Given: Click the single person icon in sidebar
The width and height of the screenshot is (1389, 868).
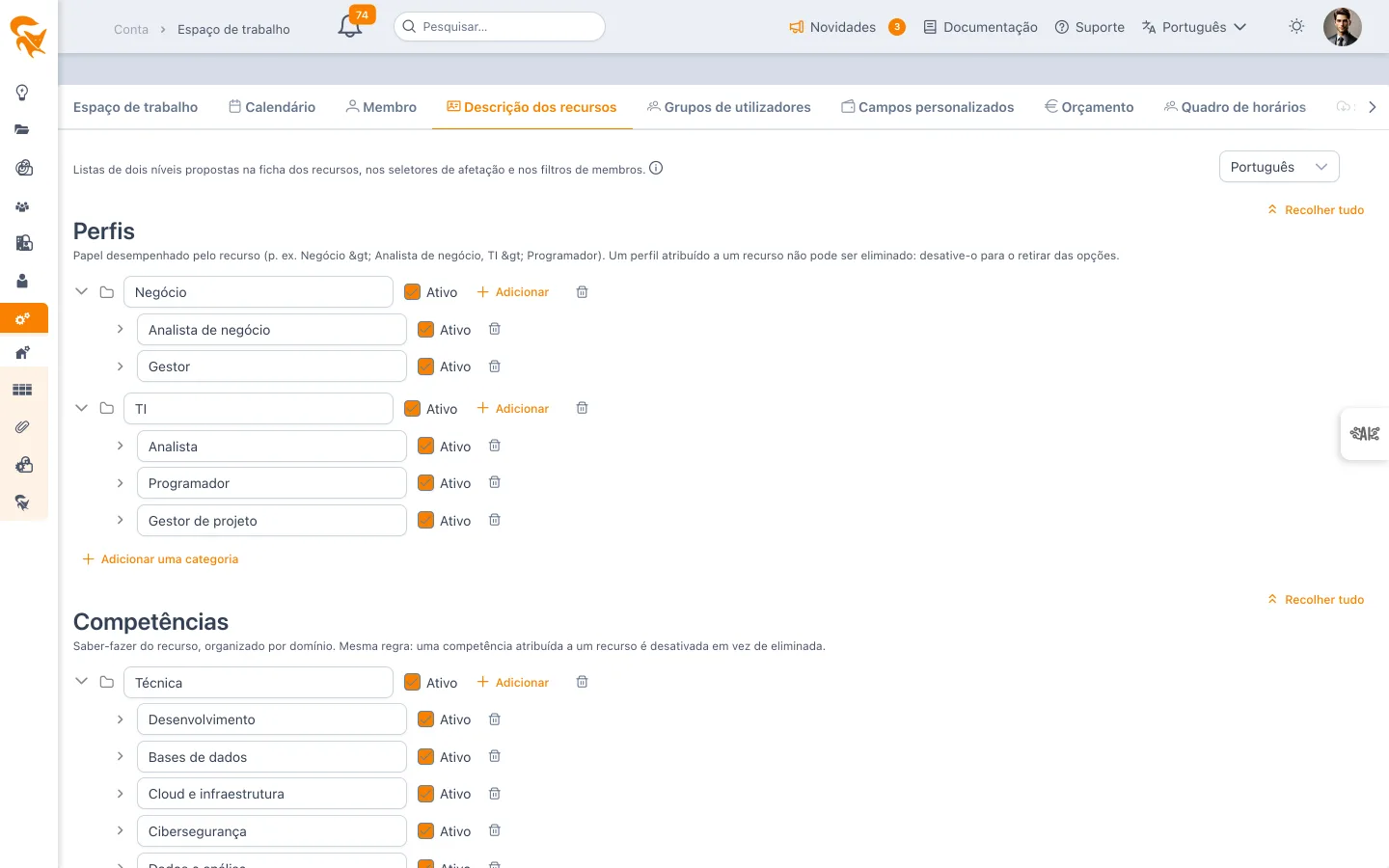Looking at the screenshot, I should pos(22,281).
